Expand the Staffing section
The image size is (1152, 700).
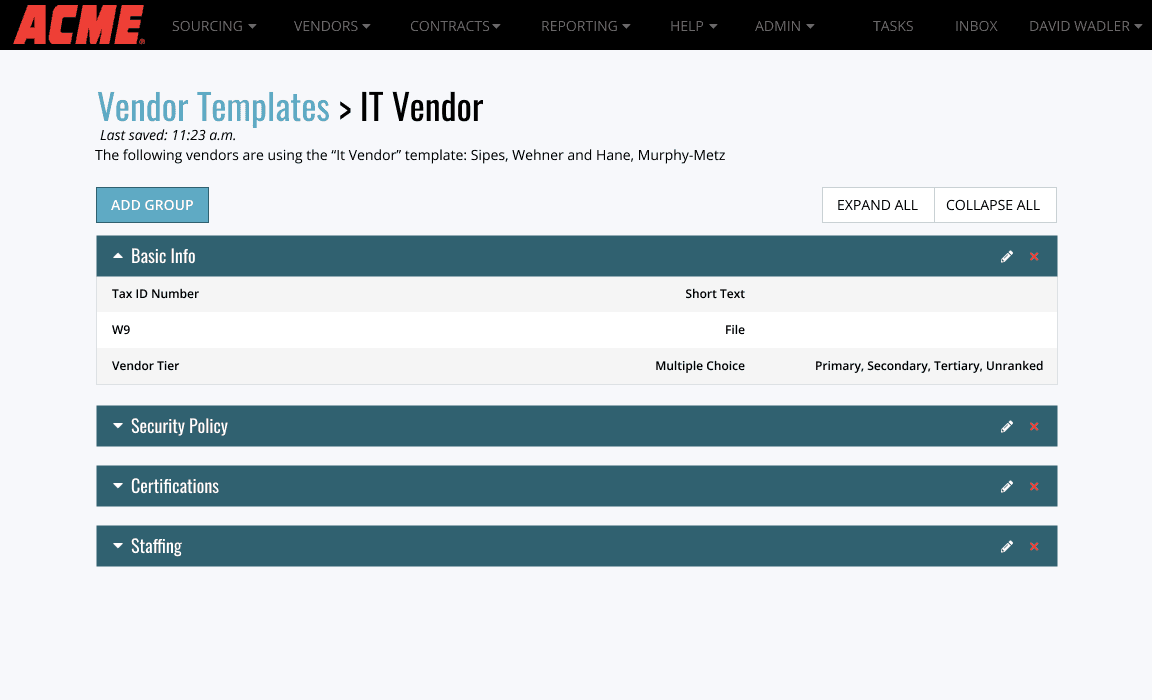(118, 546)
